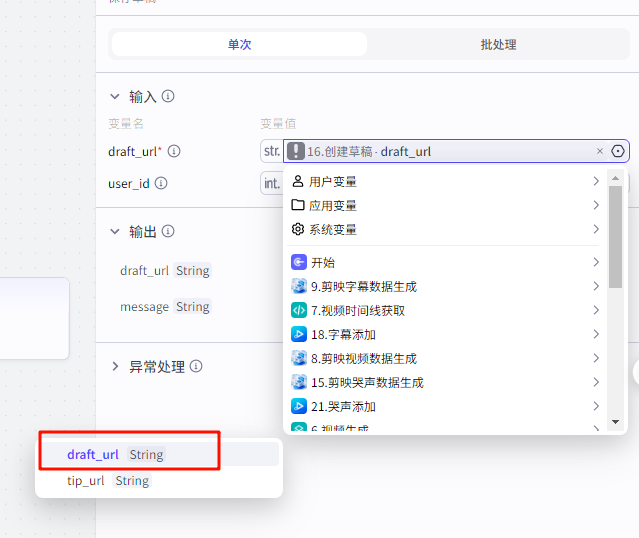This screenshot has height=538, width=639.
Task: Click info icon next to 输出 heading
Action: 168,231
